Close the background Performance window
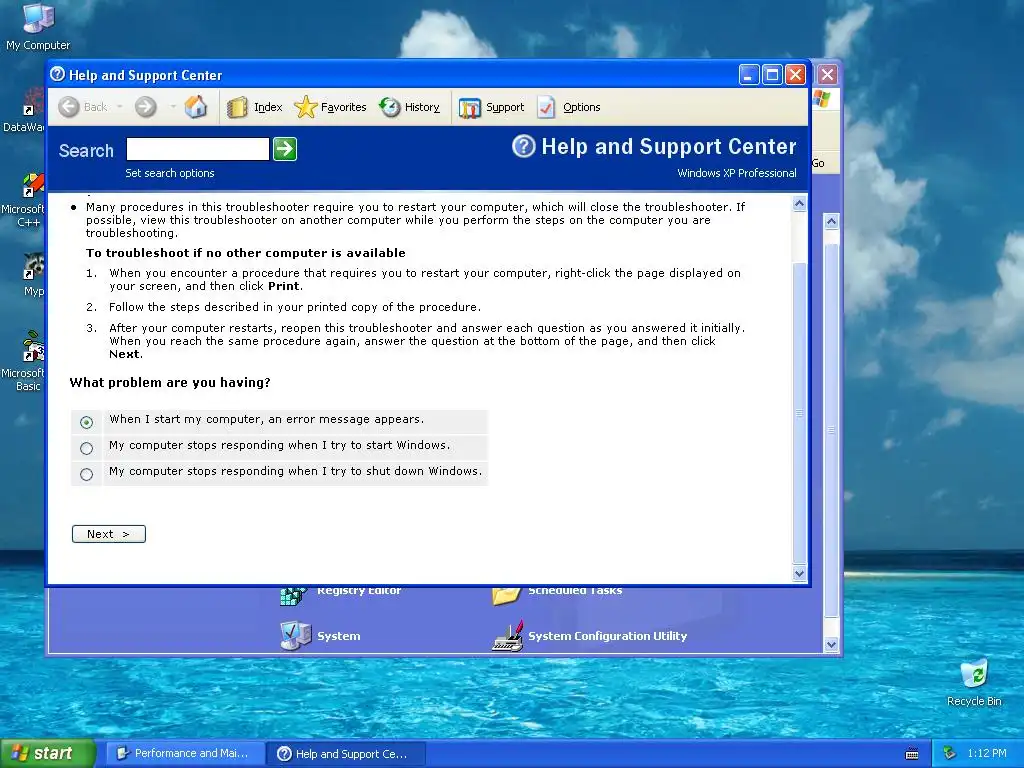This screenshot has width=1024, height=768. point(827,74)
